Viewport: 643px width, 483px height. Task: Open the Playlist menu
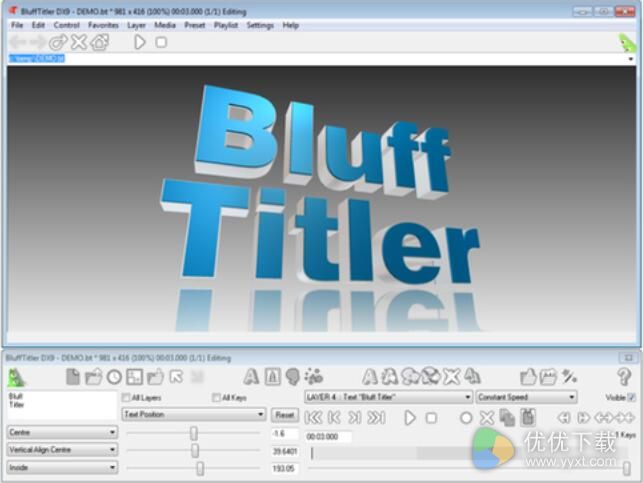226,25
